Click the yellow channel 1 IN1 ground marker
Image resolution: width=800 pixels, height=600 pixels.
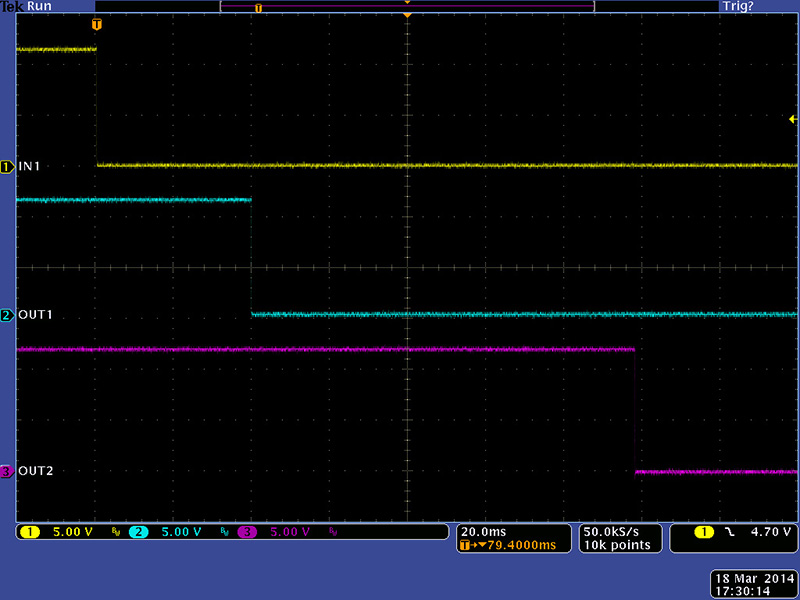click(x=7, y=166)
